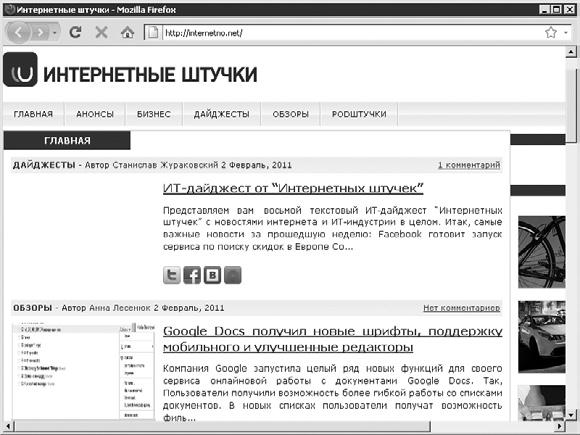Click the browser Back arrow button
Image resolution: width=580 pixels, height=435 pixels.
[17, 33]
